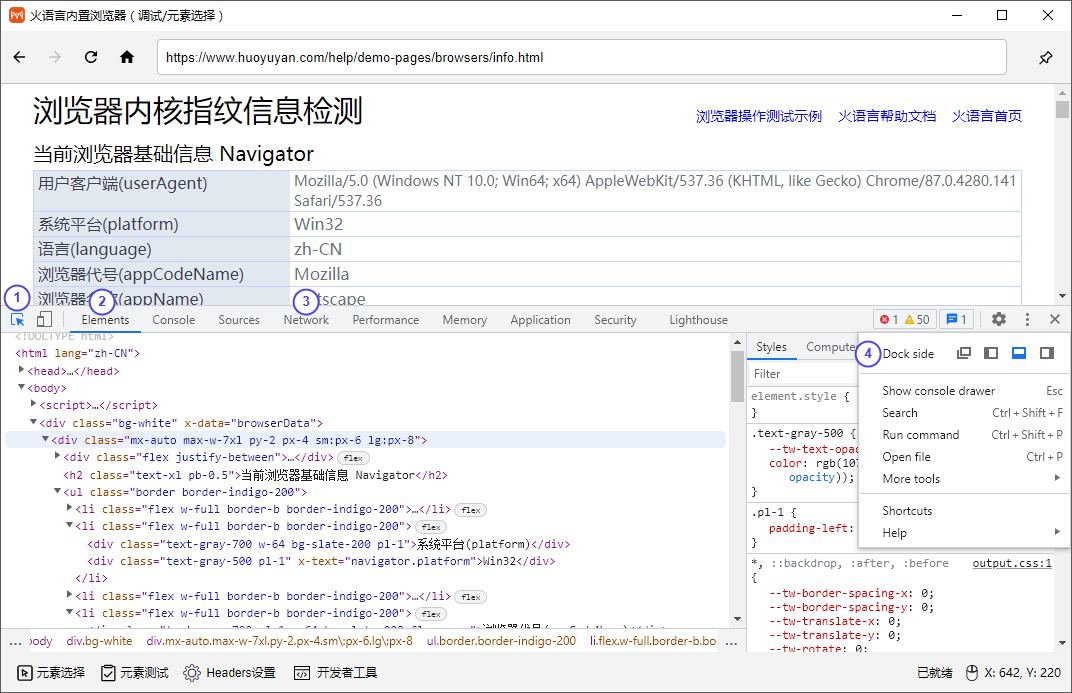Open the 火语言首页 link

pyautogui.click(x=987, y=116)
